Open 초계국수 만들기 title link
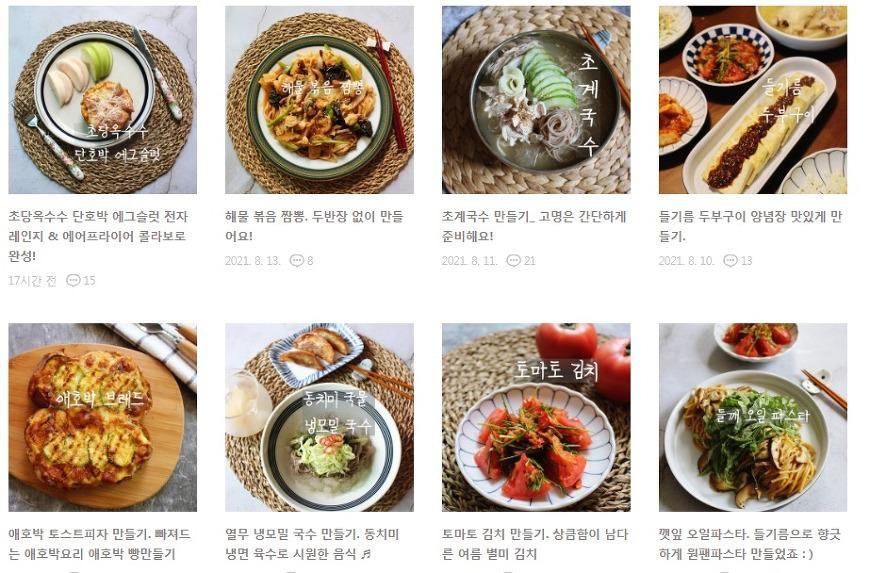This screenshot has height=573, width=872. pos(534,226)
